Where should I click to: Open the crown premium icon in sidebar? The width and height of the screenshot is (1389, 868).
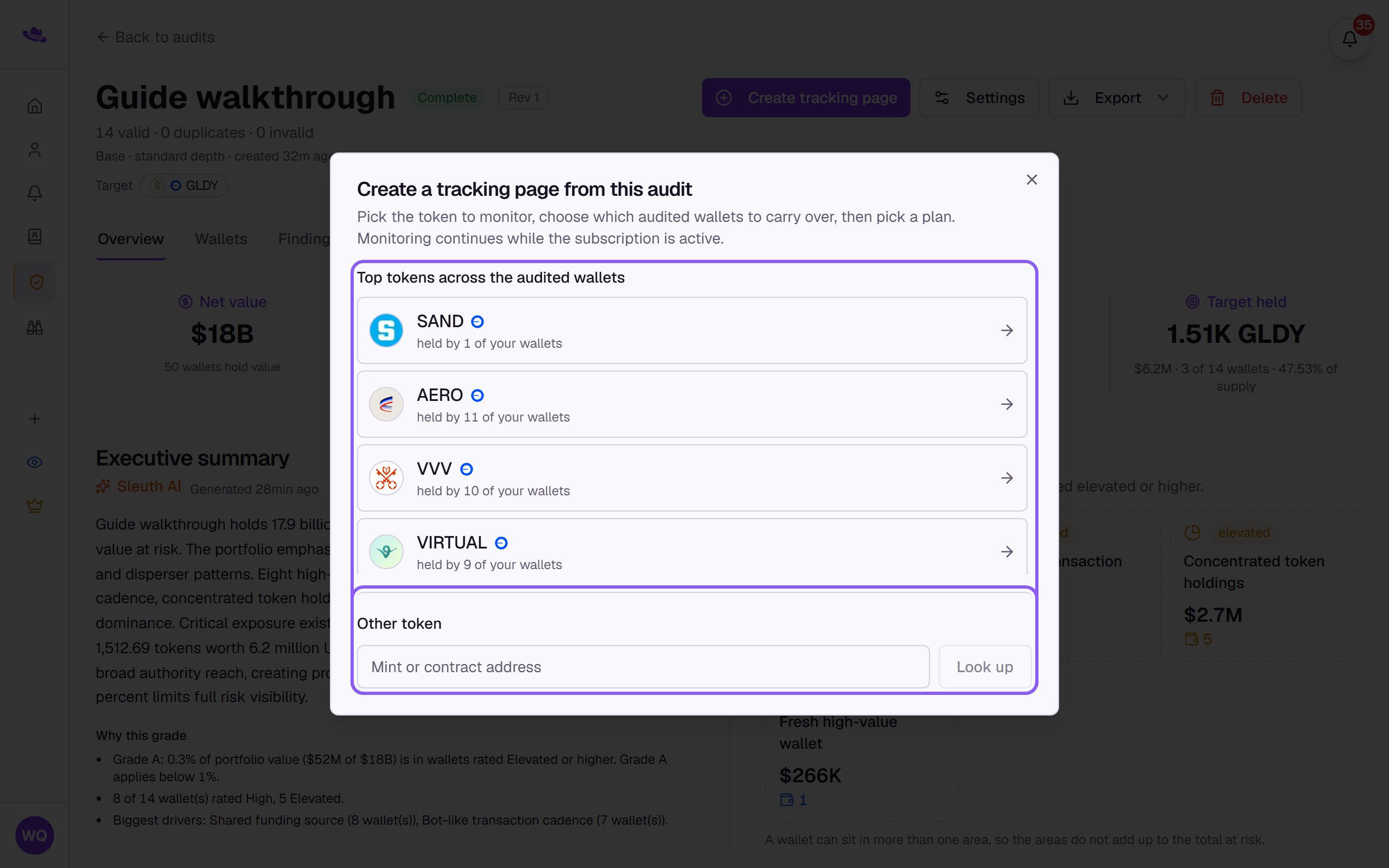(34, 506)
